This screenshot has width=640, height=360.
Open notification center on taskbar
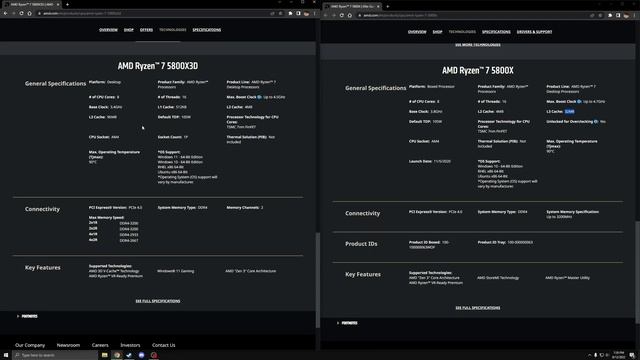pos(632,355)
